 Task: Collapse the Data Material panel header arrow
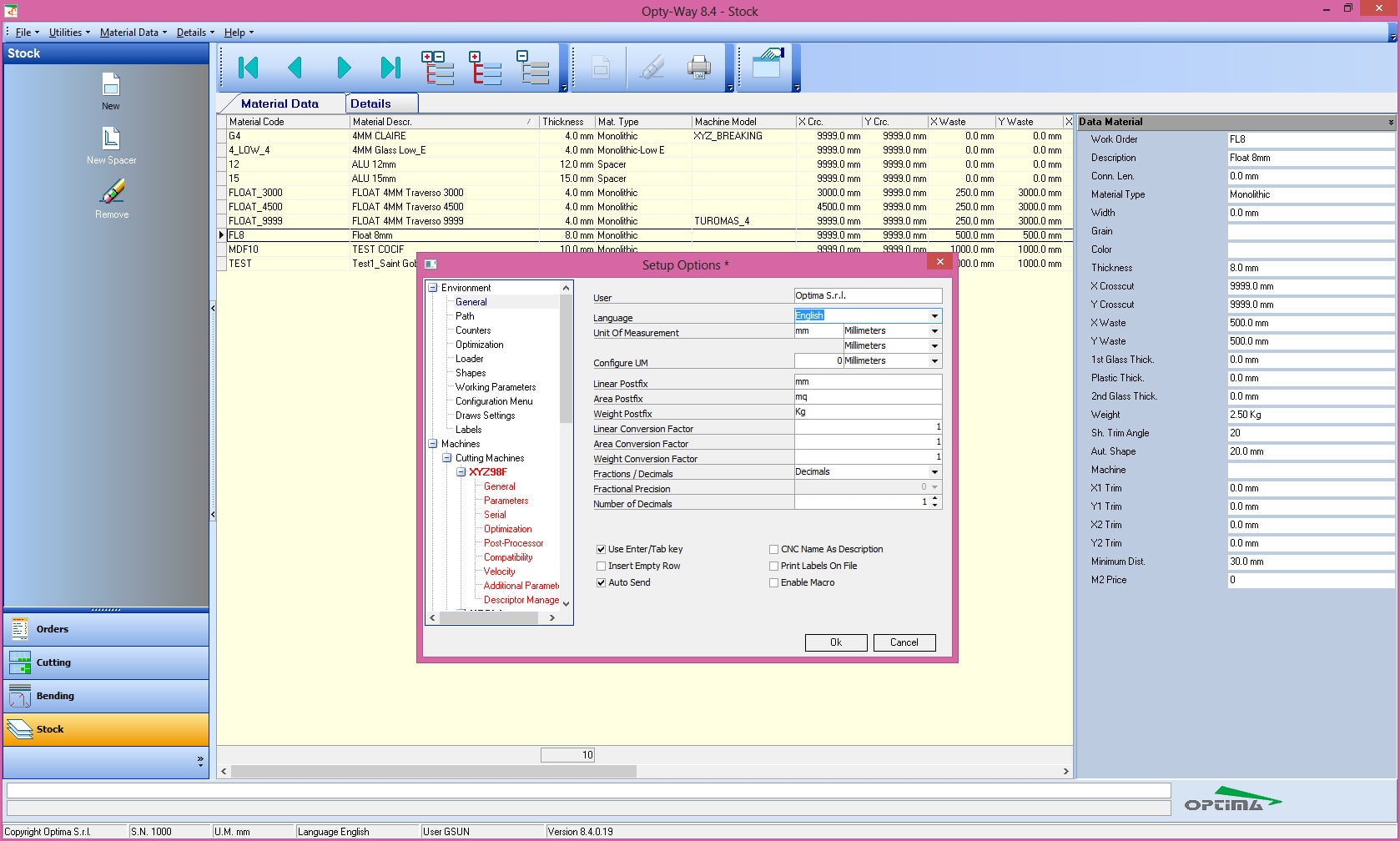pyautogui.click(x=1390, y=122)
